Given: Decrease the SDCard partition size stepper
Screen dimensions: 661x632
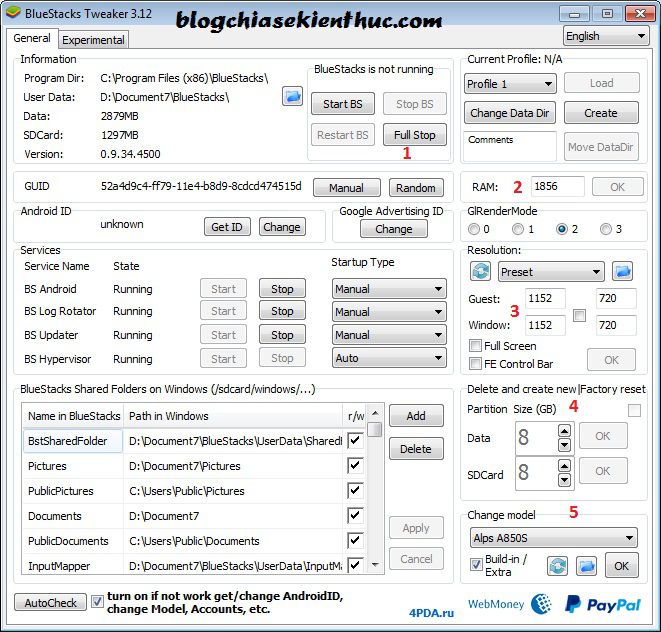Looking at the screenshot, I should (x=564, y=480).
